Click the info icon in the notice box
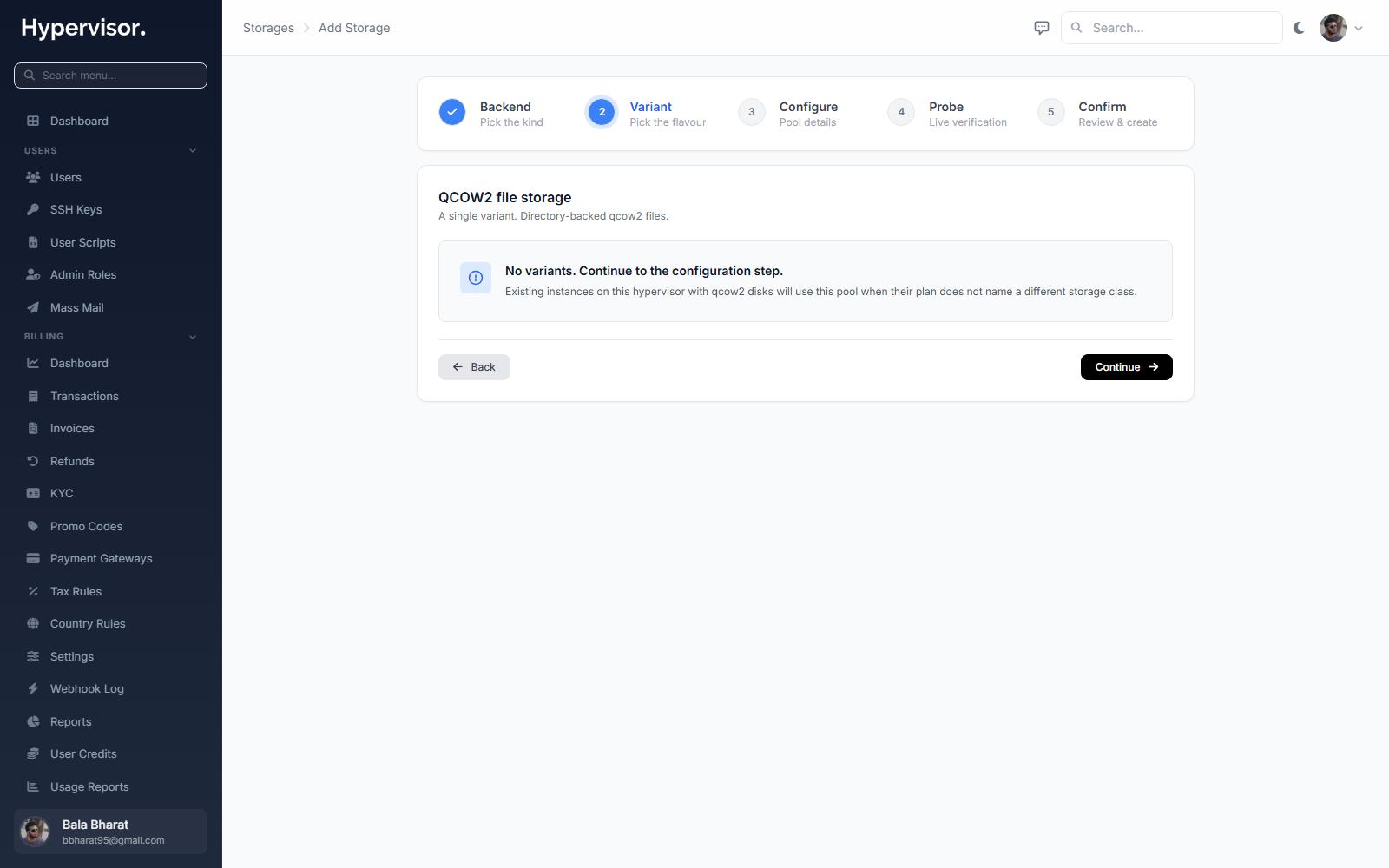This screenshot has height=868, width=1389. (x=476, y=278)
